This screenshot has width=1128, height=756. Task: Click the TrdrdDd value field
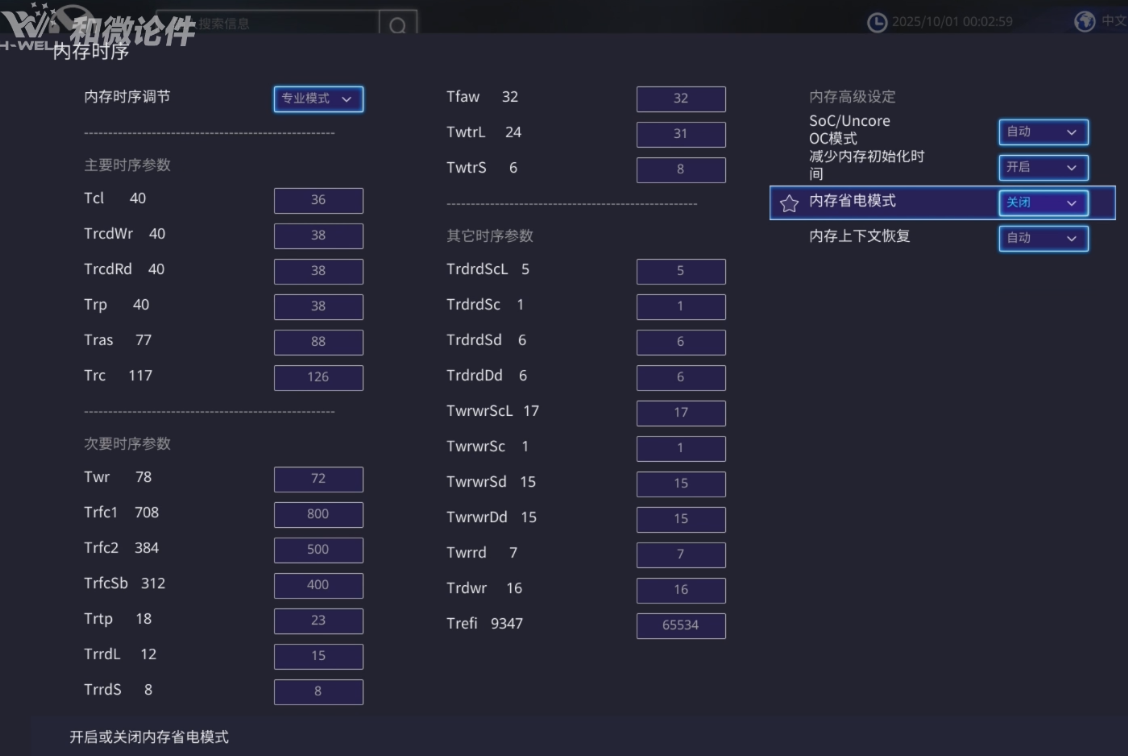click(x=681, y=377)
